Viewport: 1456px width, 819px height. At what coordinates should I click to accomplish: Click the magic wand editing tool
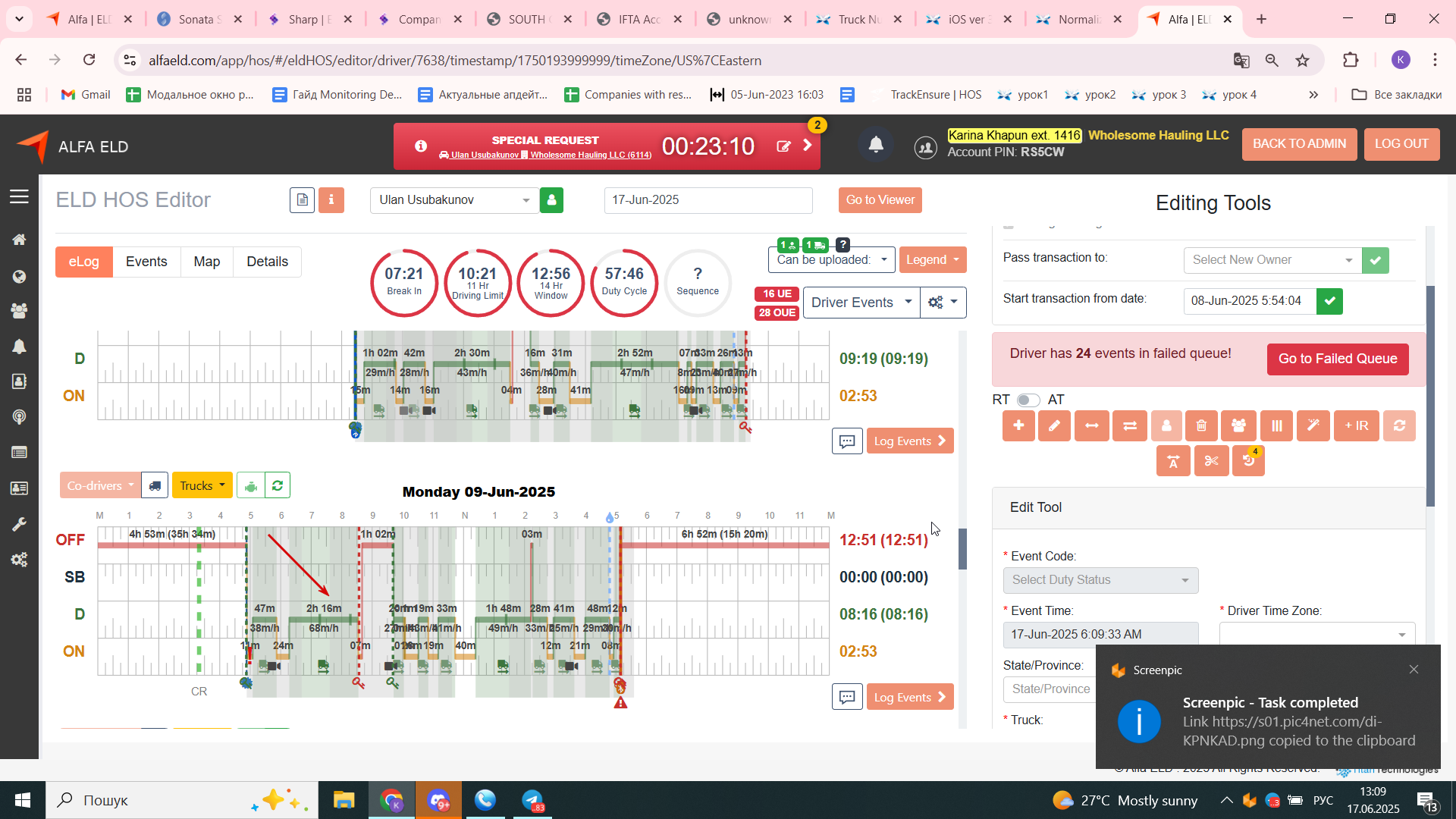click(x=1313, y=426)
